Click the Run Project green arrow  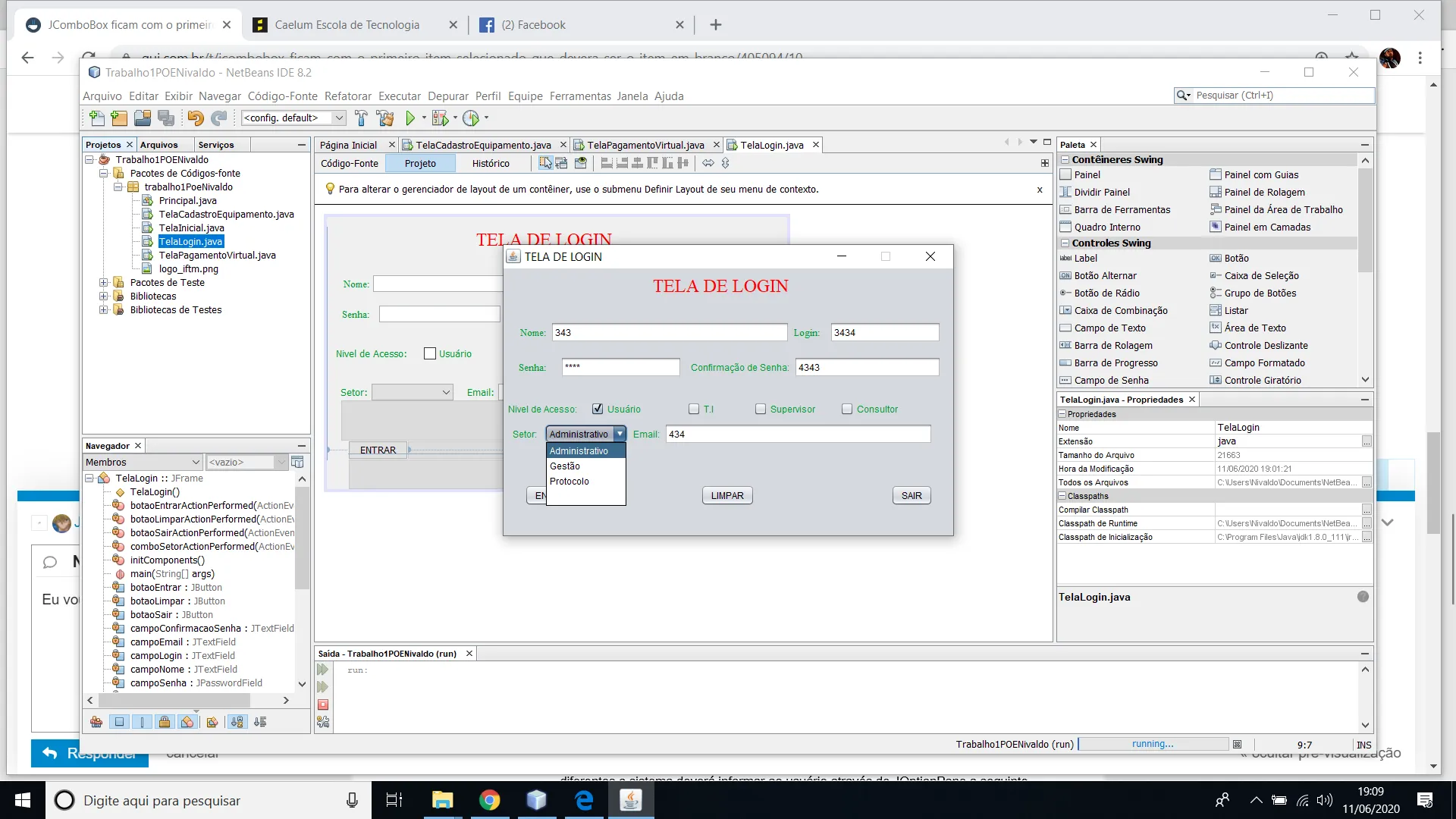coord(410,118)
